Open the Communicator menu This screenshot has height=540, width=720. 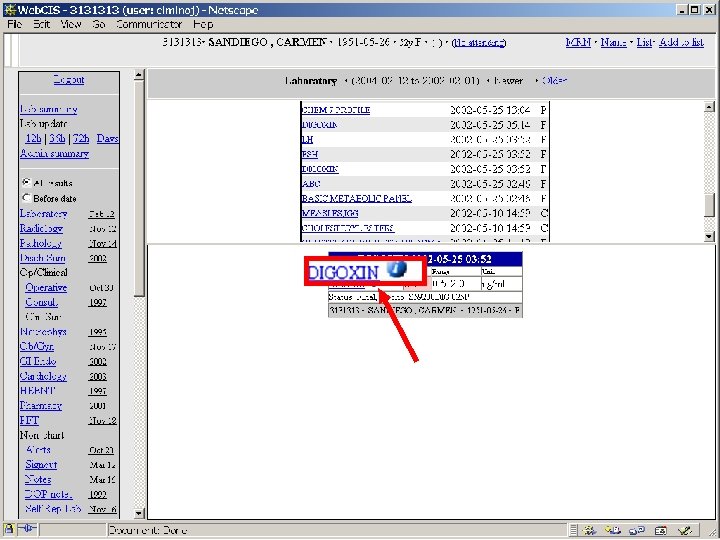pyautogui.click(x=149, y=24)
